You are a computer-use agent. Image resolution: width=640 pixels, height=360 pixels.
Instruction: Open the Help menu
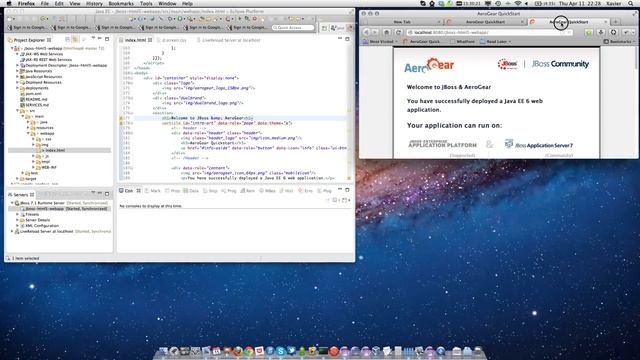point(187,3)
